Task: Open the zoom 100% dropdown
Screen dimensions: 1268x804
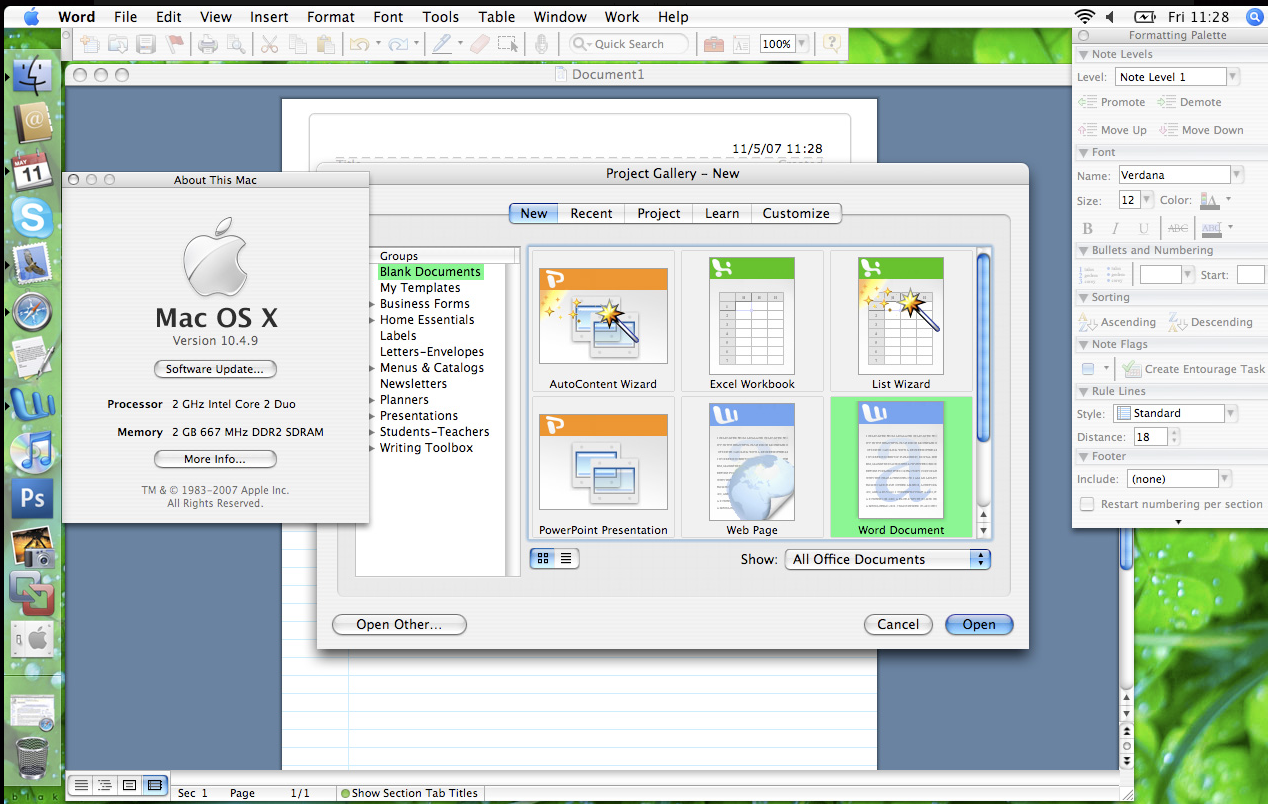Action: click(x=804, y=44)
